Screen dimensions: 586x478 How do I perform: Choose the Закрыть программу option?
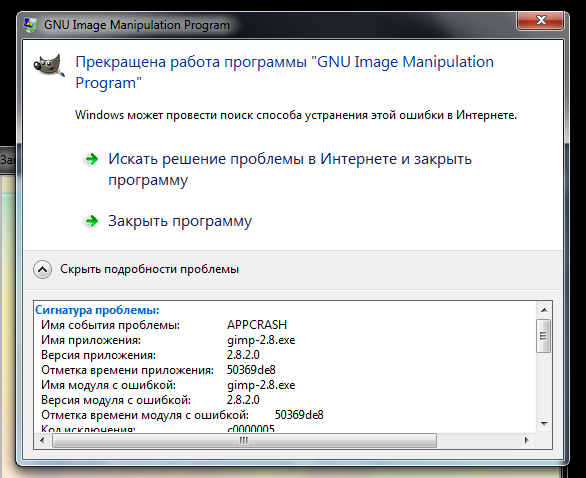click(180, 221)
